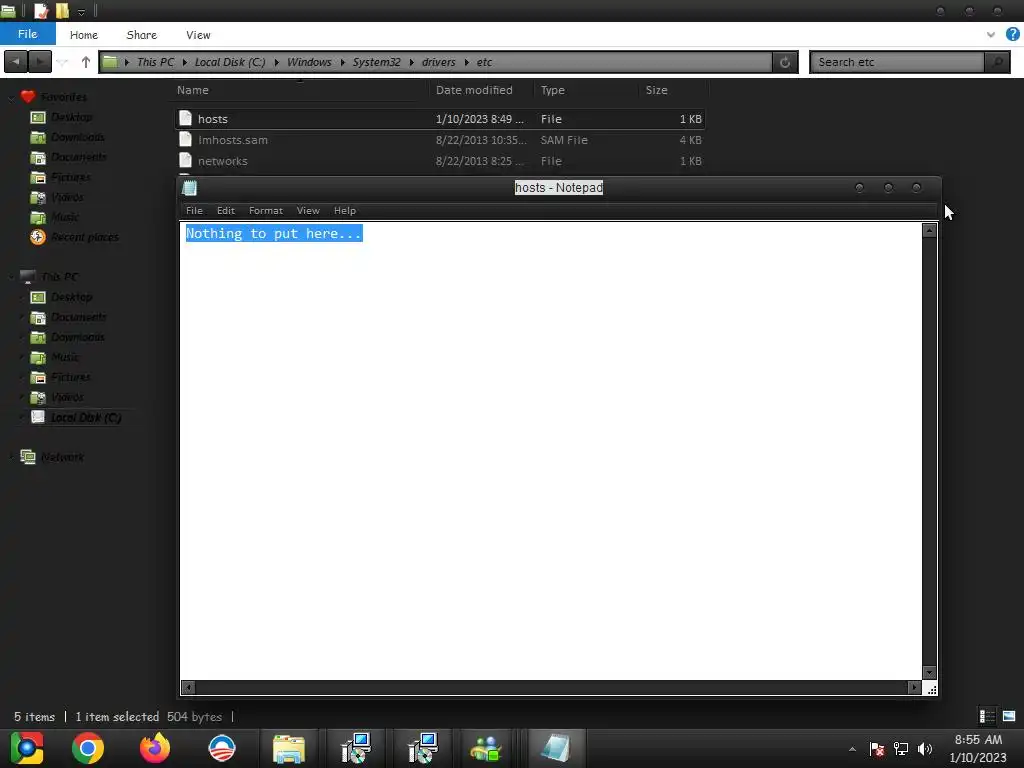Select the hosts file row
1024x768 pixels.
pos(440,119)
